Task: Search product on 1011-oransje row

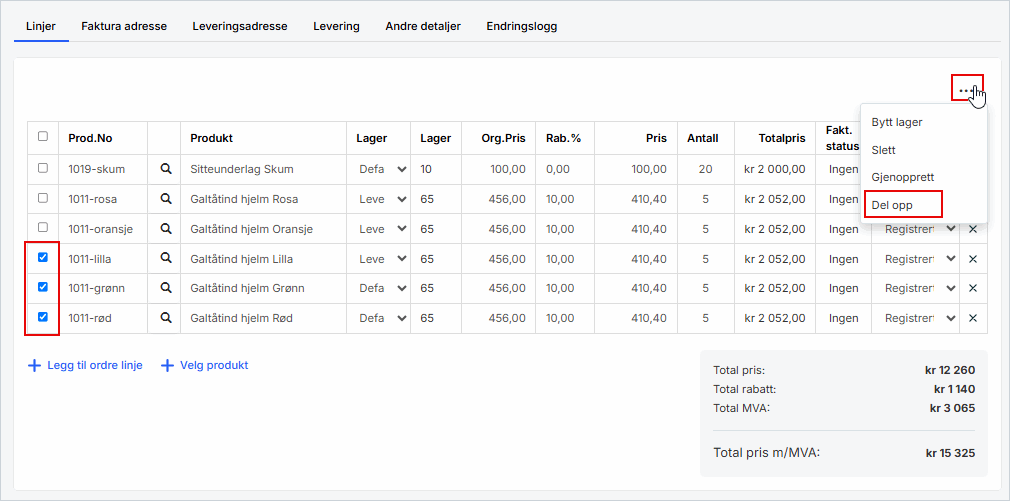Action: click(x=166, y=229)
